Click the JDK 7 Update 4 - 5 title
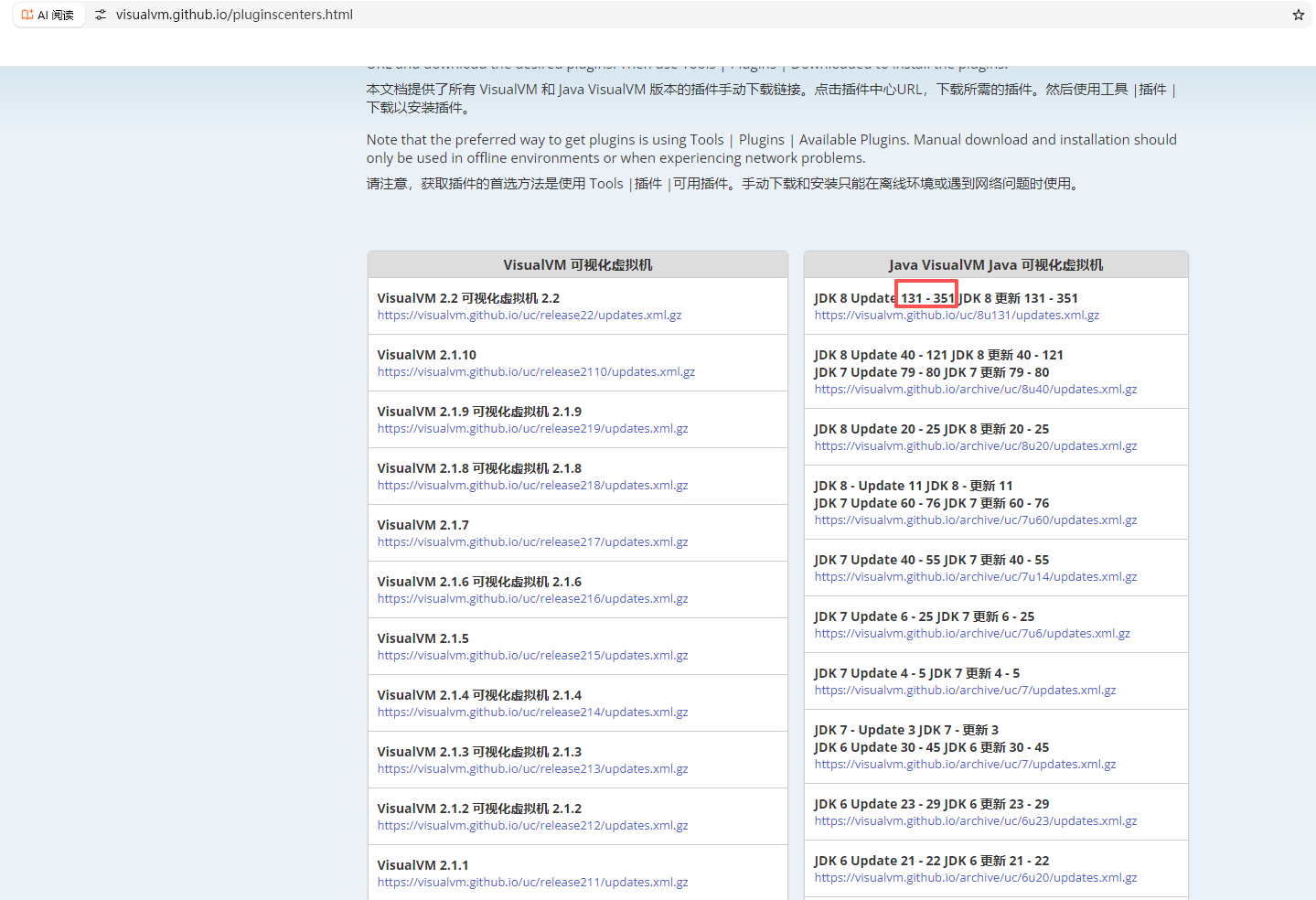The width and height of the screenshot is (1316, 900). (916, 673)
